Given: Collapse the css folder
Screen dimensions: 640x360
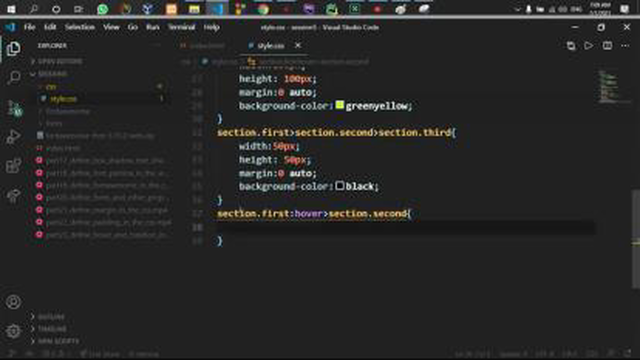Looking at the screenshot, I should pos(51,87).
